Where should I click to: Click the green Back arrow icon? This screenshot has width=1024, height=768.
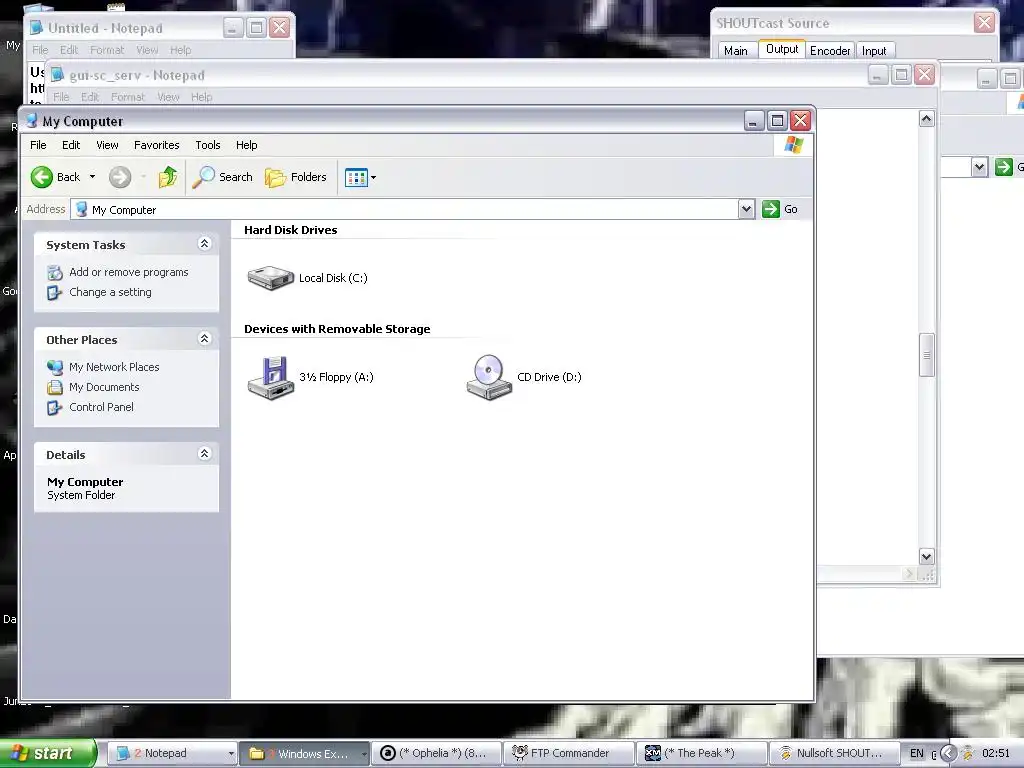coord(42,177)
